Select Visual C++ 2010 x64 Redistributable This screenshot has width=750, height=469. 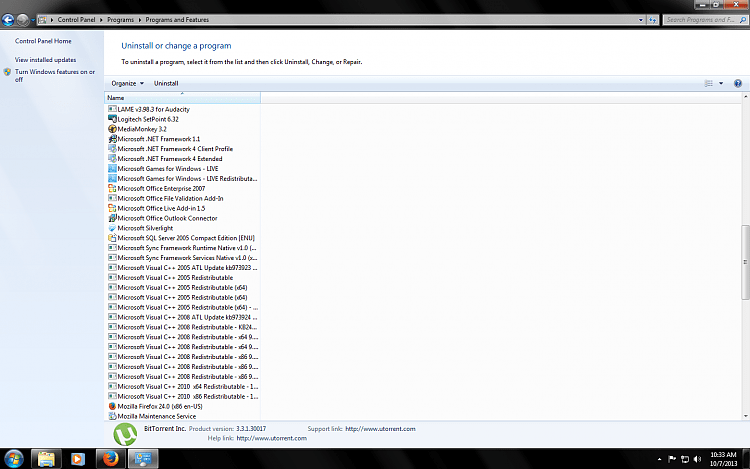click(x=188, y=386)
